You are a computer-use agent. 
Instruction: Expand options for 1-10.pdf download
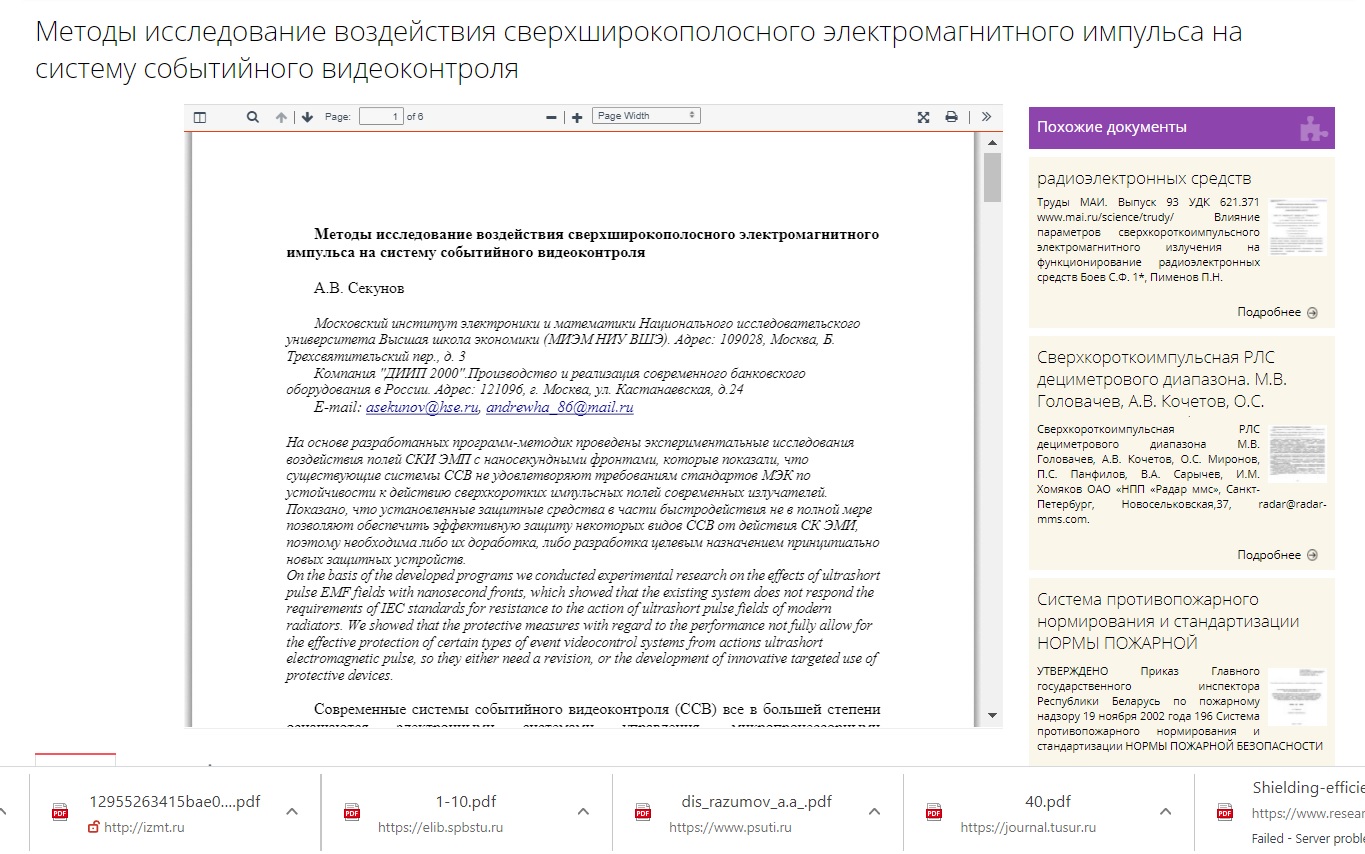point(584,812)
